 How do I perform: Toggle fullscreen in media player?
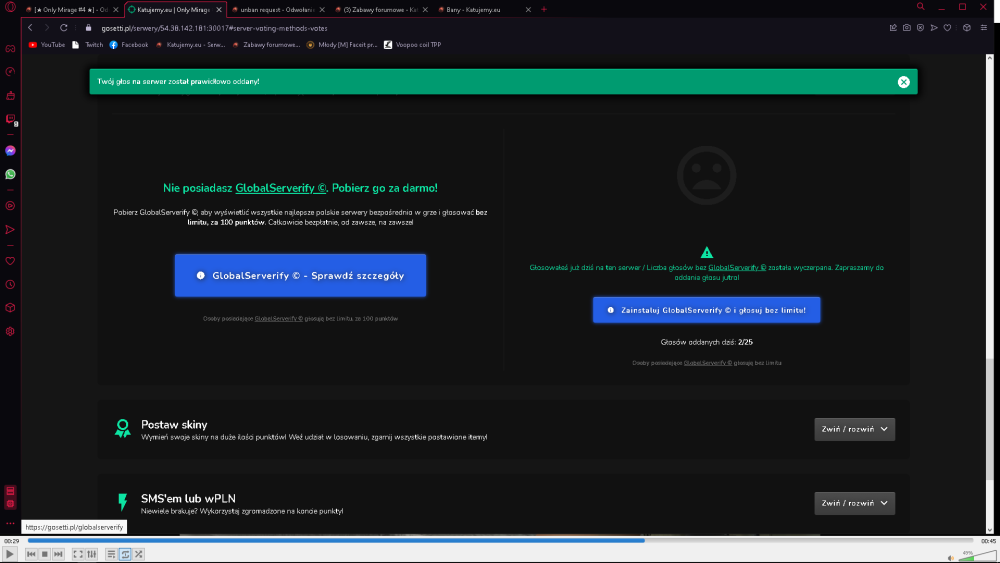point(78,554)
